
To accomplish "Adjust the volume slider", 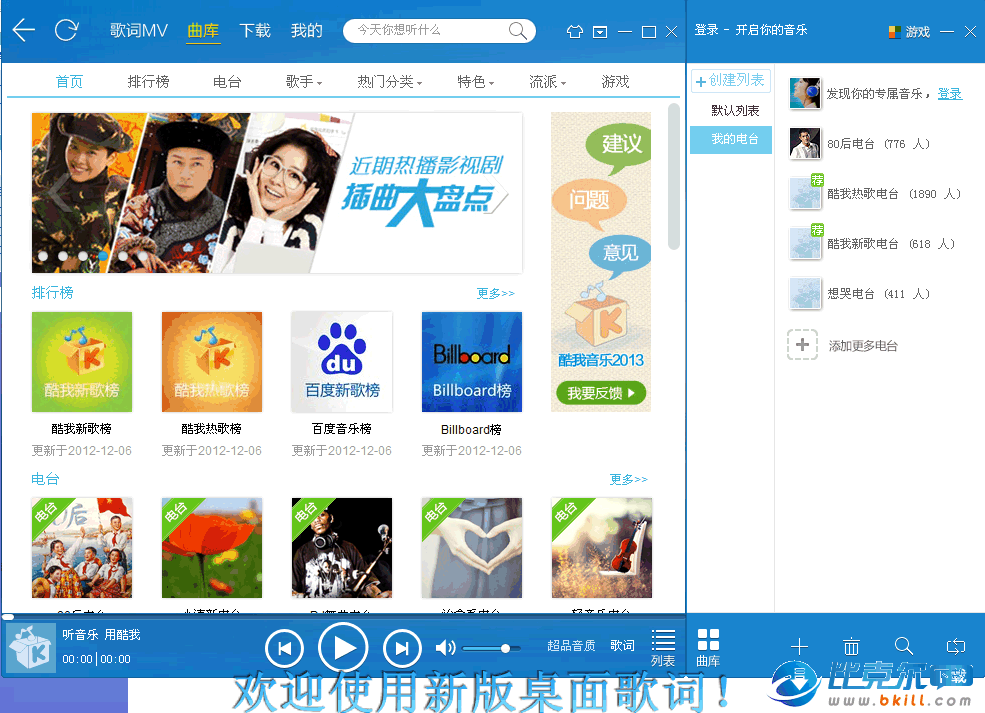I will (x=491, y=648).
